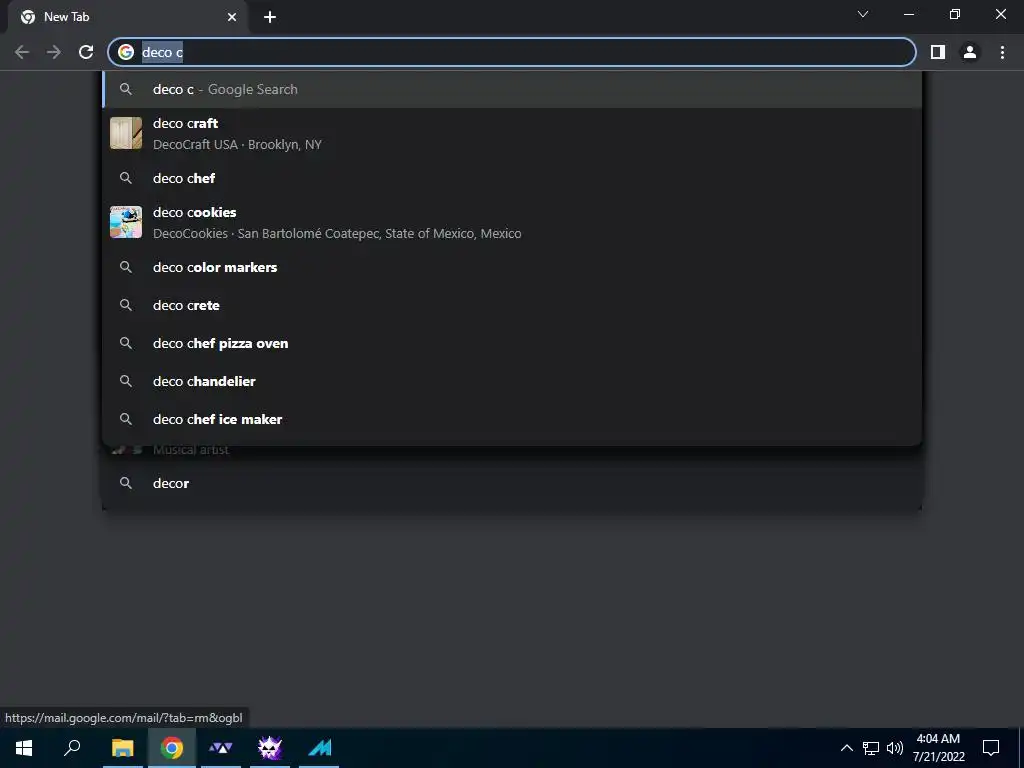This screenshot has width=1024, height=768.
Task: Click the back navigation arrow
Action: [22, 52]
